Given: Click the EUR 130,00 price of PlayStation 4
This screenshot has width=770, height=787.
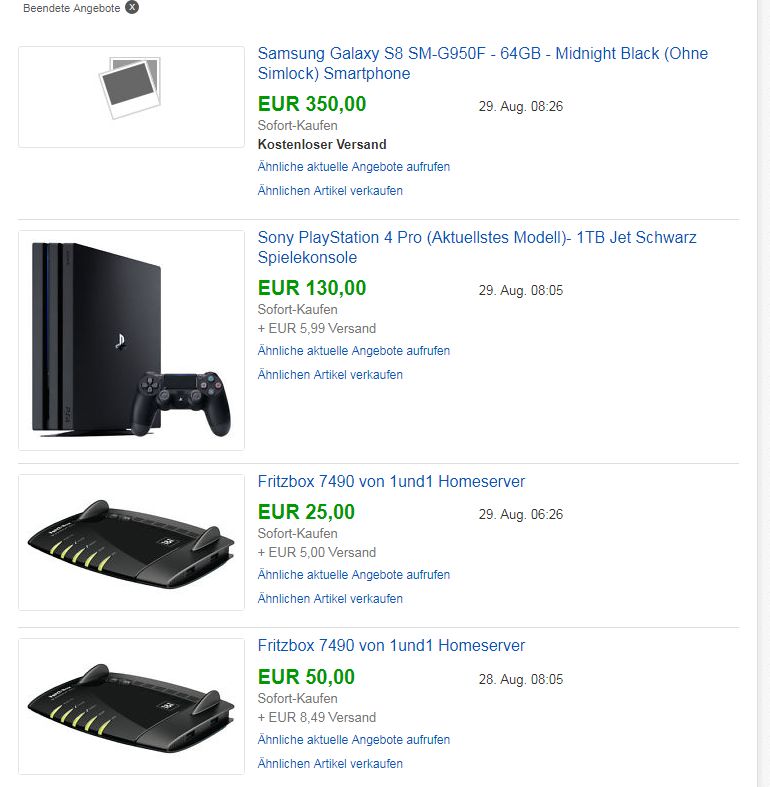Looking at the screenshot, I should click(312, 288).
